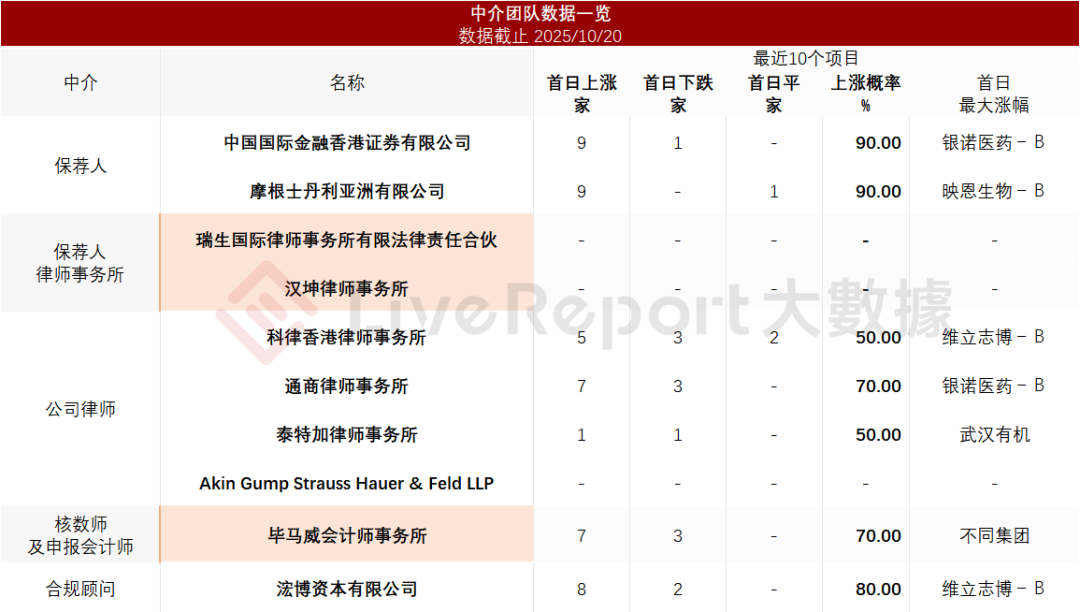Click 维立志博－B in 科律香港 row
Image resolution: width=1080 pixels, height=612 pixels.
click(x=993, y=337)
